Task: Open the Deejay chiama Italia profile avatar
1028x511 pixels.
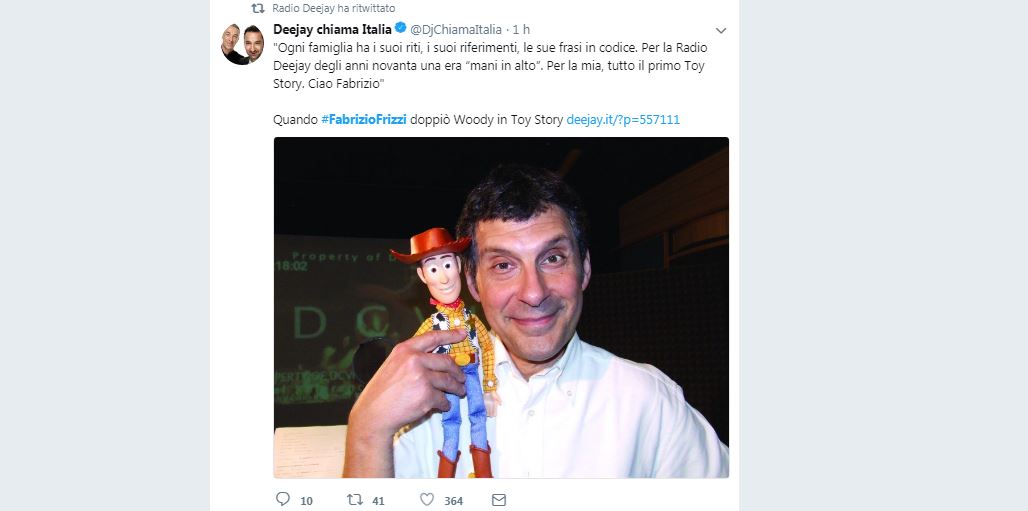Action: click(x=242, y=44)
